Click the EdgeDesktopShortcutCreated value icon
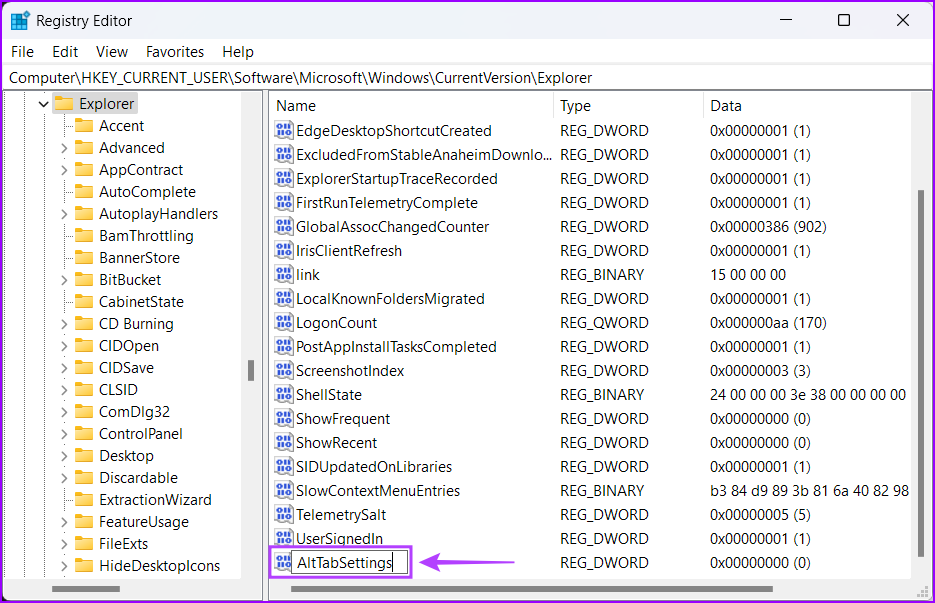This screenshot has width=935, height=603. [284, 130]
